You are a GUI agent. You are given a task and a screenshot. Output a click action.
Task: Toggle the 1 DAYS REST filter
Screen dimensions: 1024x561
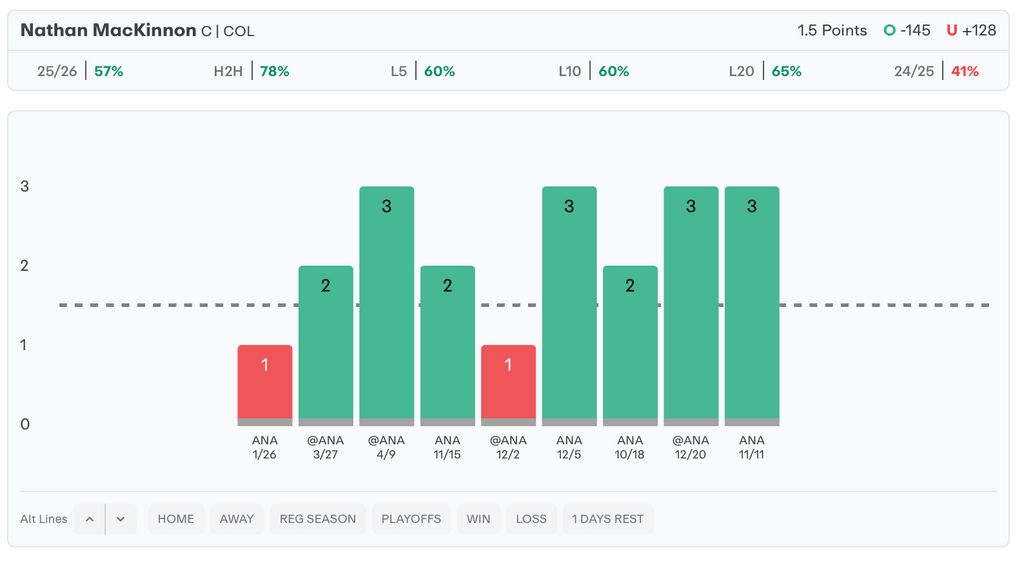[608, 519]
